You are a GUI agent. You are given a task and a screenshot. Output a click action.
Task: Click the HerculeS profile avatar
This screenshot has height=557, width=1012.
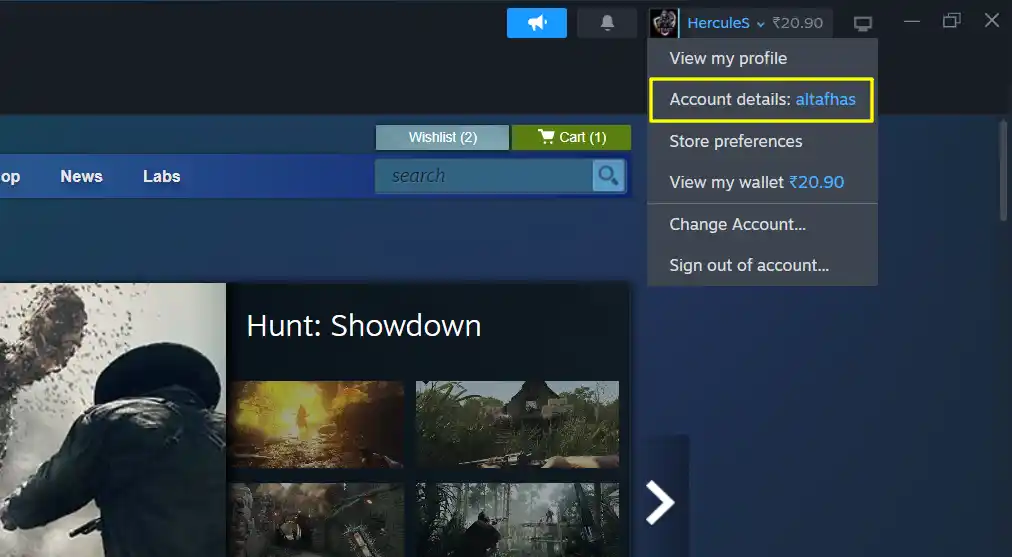[x=663, y=23]
